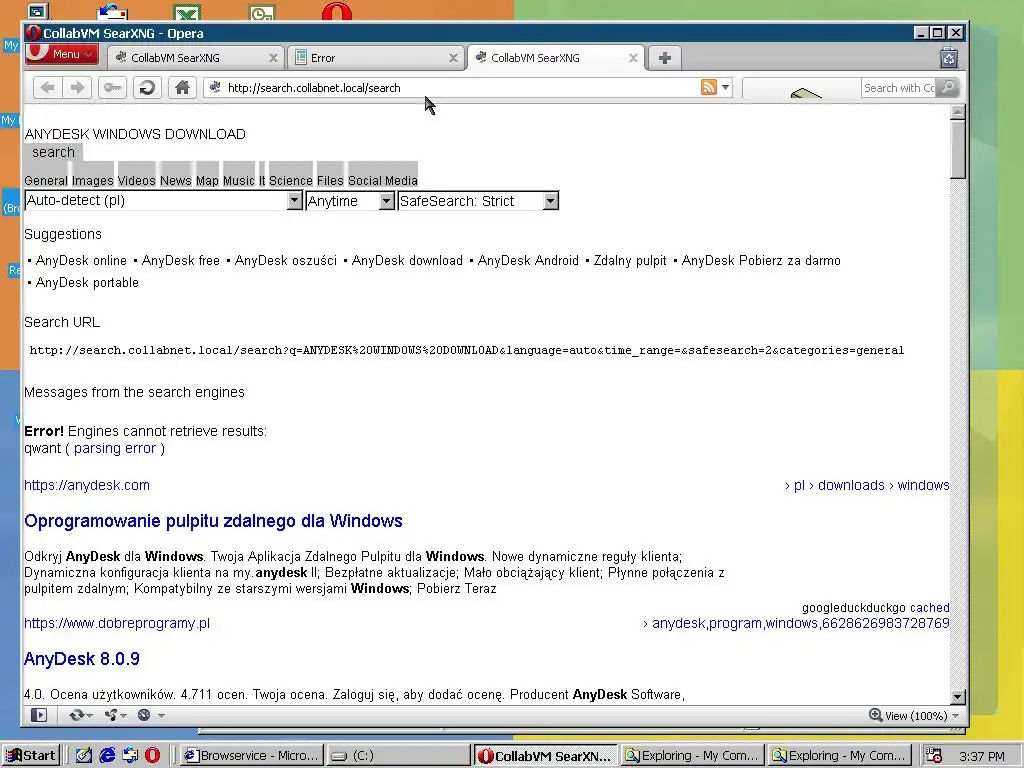Click the RSS feed icon
Viewport: 1024px width, 768px height.
coord(709,88)
